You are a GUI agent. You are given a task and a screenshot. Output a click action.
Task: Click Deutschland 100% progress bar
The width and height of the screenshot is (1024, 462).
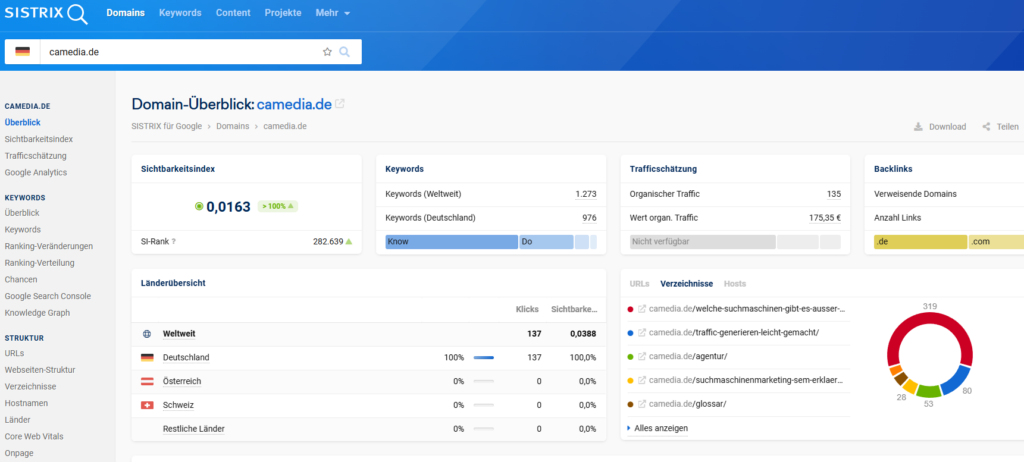click(x=483, y=357)
